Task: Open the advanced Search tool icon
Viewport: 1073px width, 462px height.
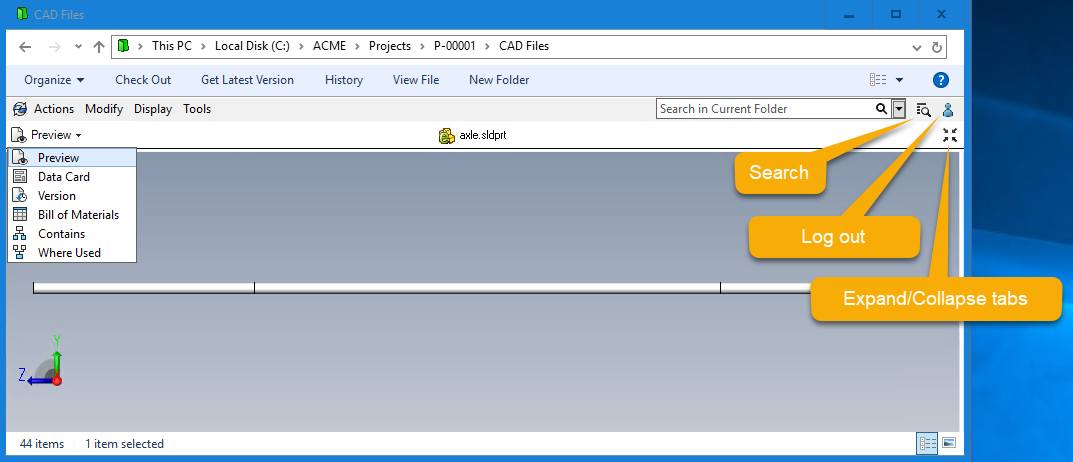Action: tap(923, 110)
